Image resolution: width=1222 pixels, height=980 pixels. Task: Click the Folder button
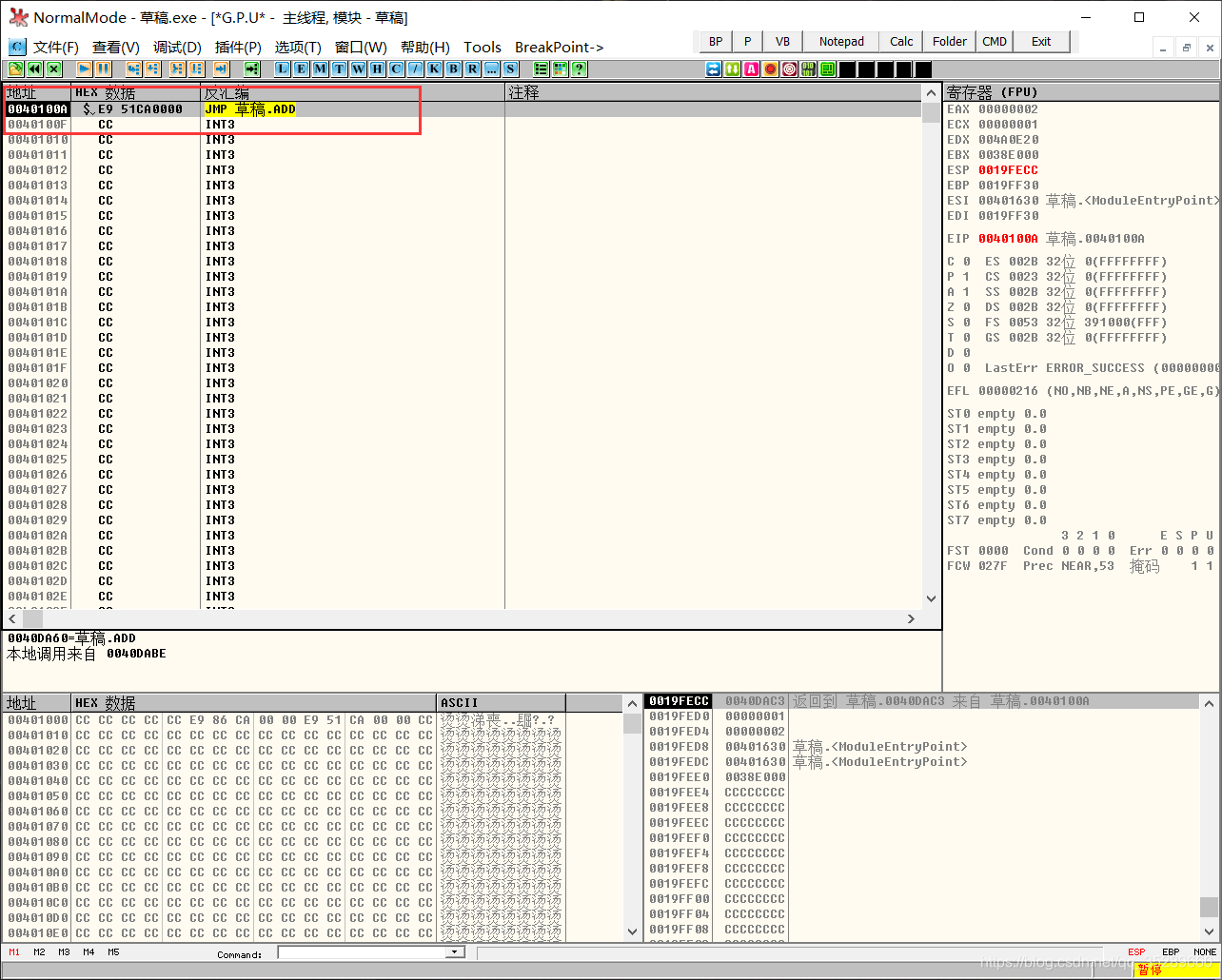point(949,42)
